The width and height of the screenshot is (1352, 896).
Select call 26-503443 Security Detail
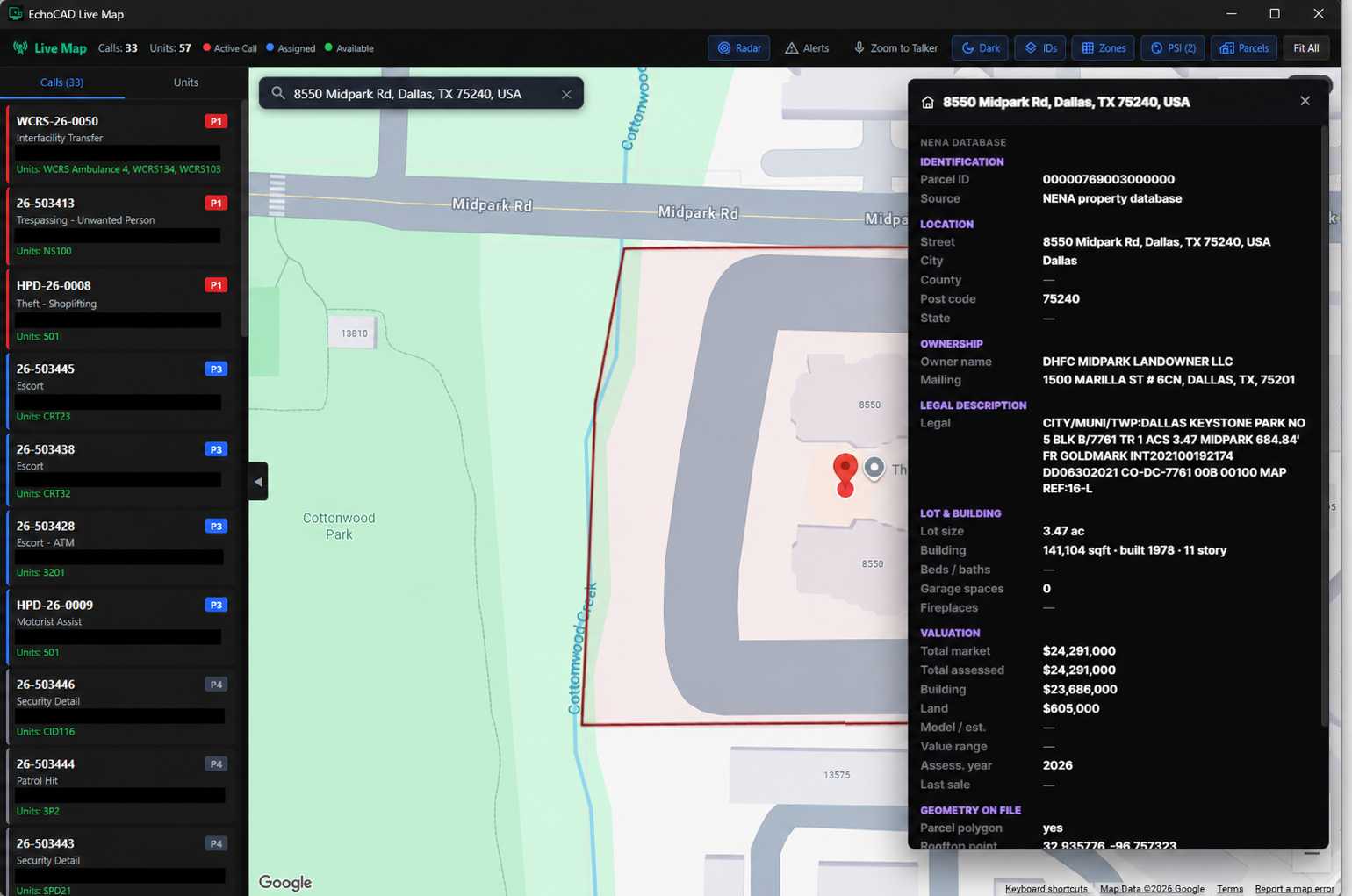click(x=120, y=863)
